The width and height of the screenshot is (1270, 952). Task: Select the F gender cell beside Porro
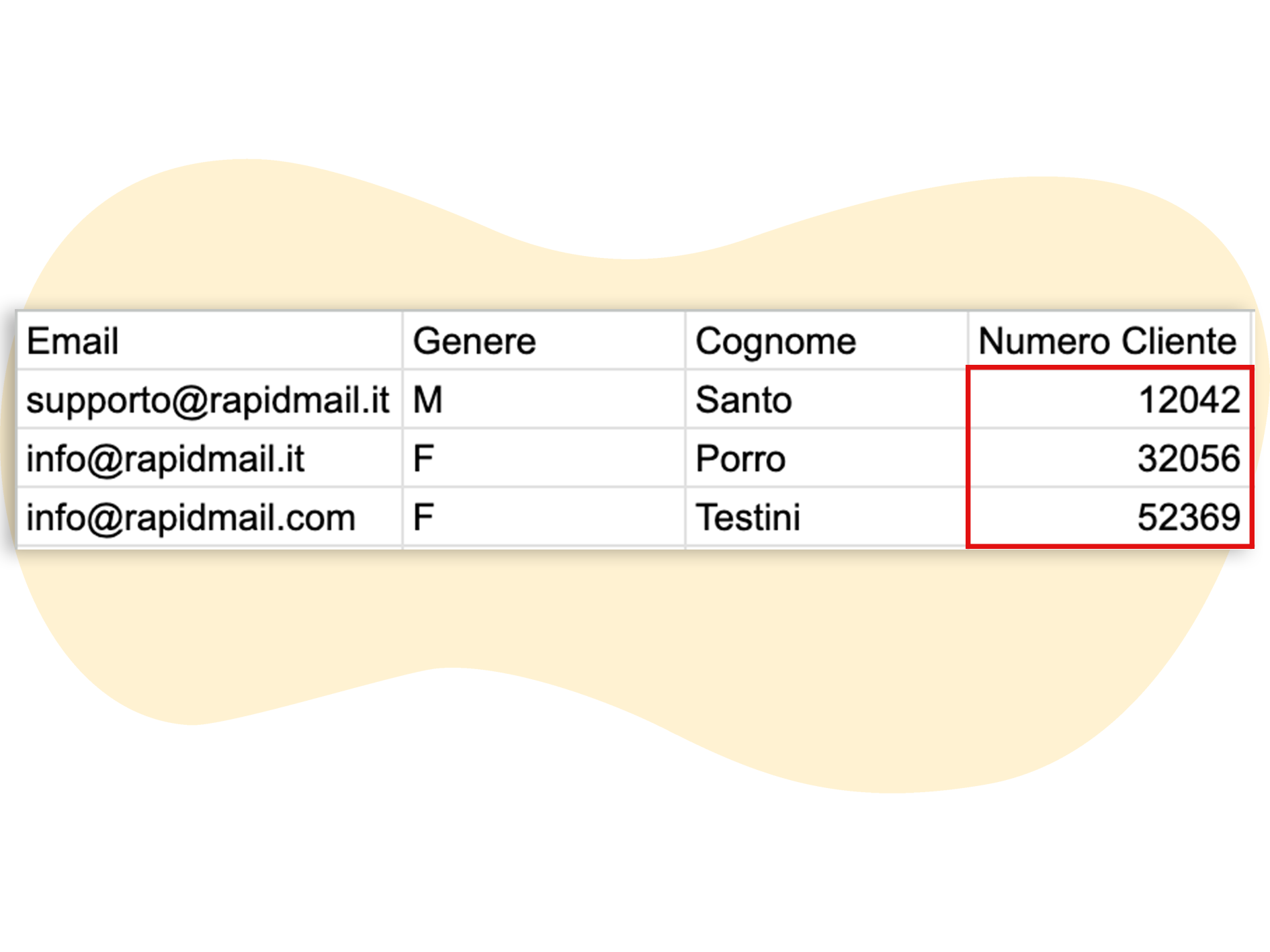pyautogui.click(x=543, y=459)
